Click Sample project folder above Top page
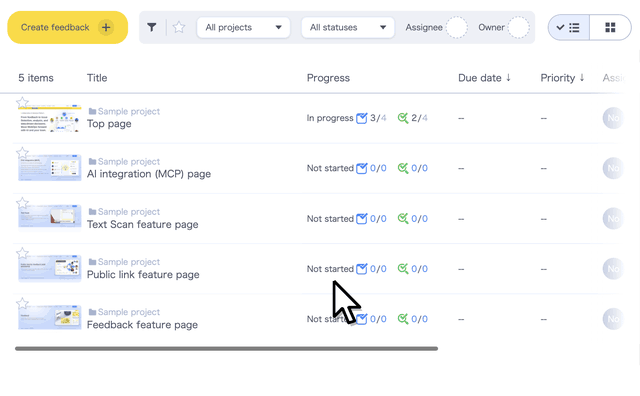Viewport: 640px width, 396px height. [124, 111]
